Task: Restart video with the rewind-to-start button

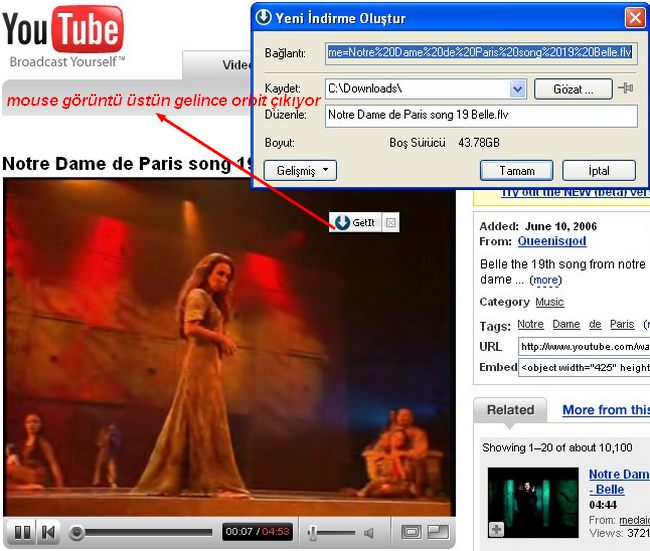Action: 48,532
